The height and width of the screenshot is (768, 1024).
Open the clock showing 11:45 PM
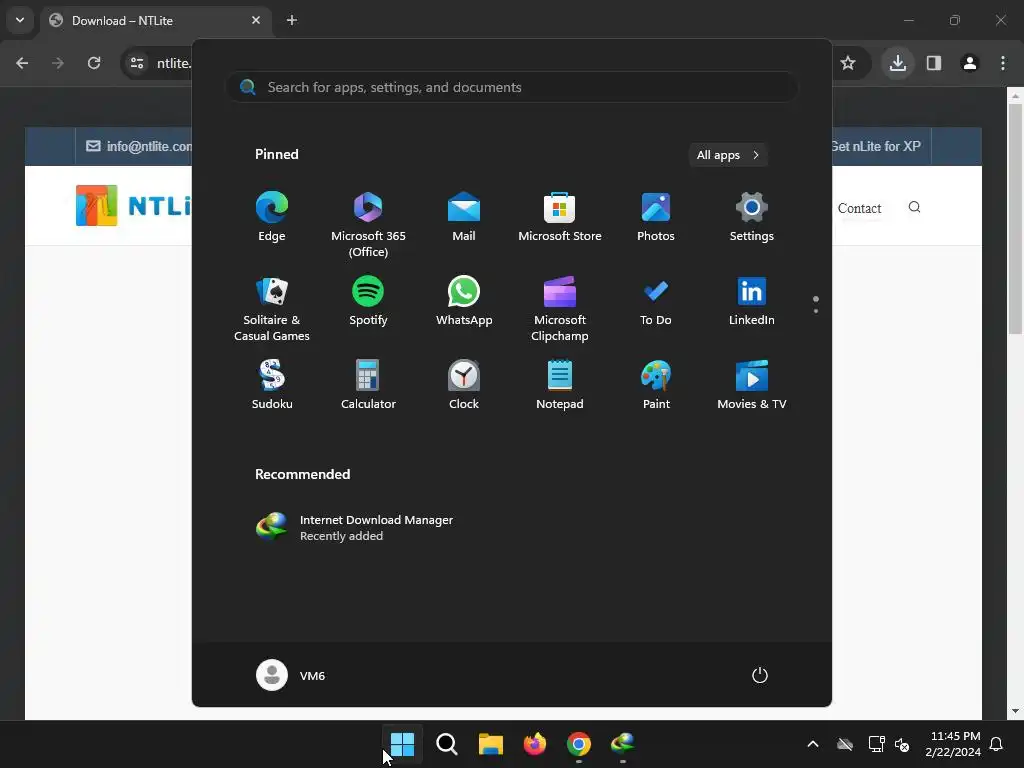pyautogui.click(x=953, y=744)
